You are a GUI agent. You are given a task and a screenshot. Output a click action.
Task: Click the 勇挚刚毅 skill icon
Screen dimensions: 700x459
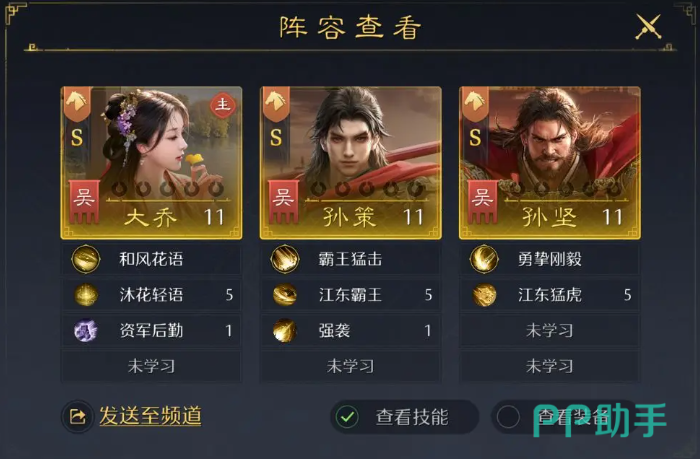pyautogui.click(x=484, y=259)
